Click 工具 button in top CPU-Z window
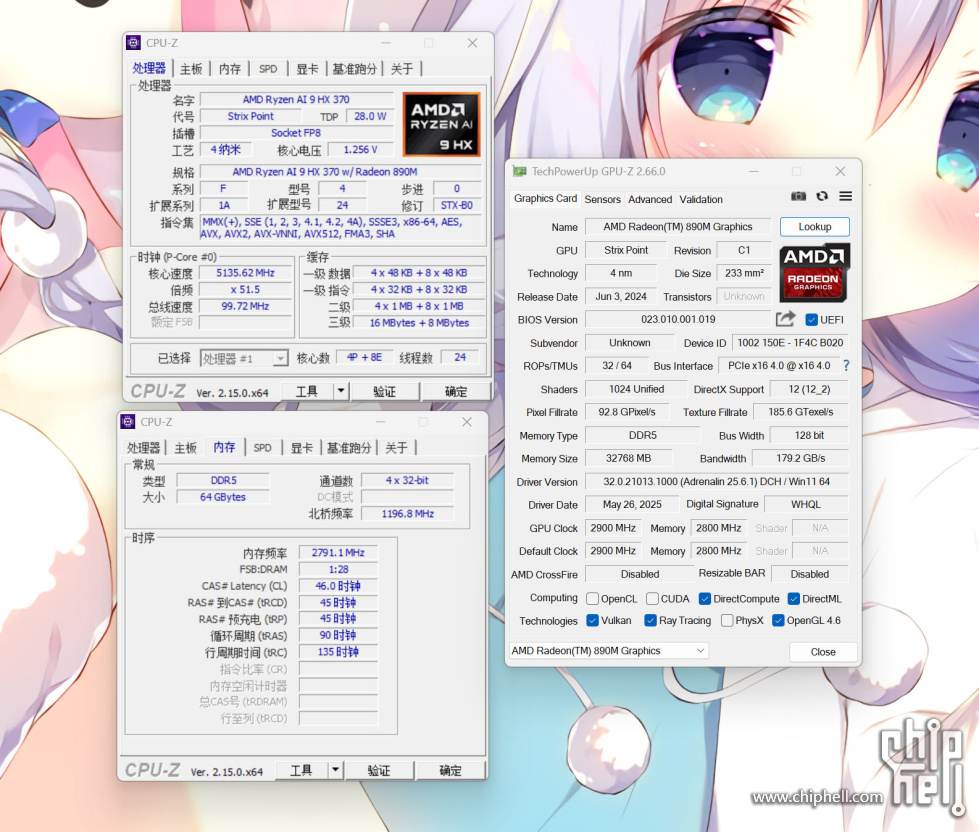Viewport: 979px width, 832px height. [x=307, y=391]
